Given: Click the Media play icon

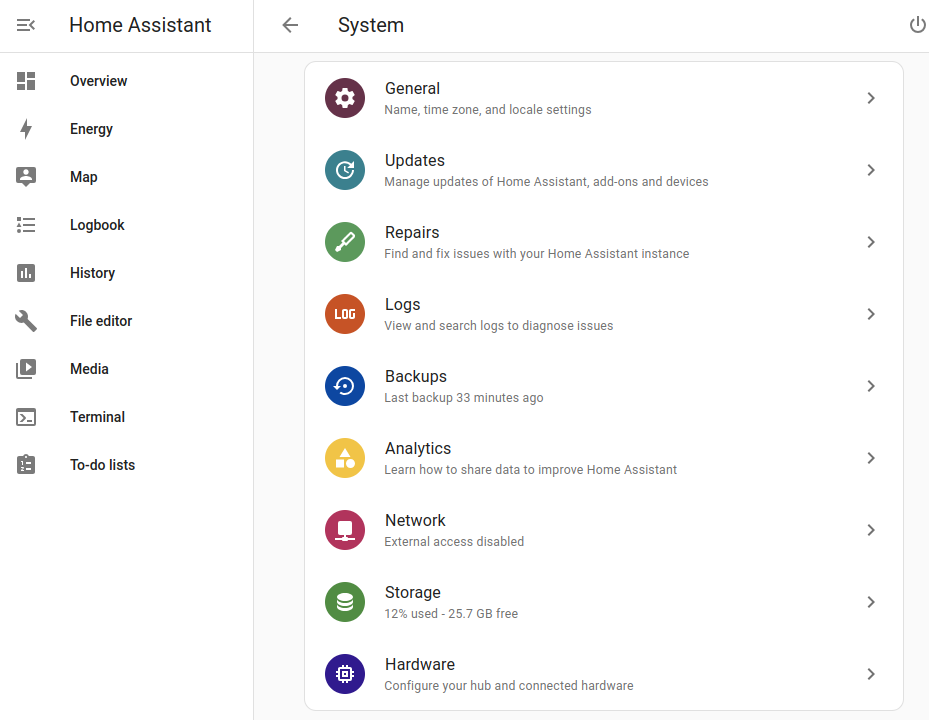Looking at the screenshot, I should [25, 369].
